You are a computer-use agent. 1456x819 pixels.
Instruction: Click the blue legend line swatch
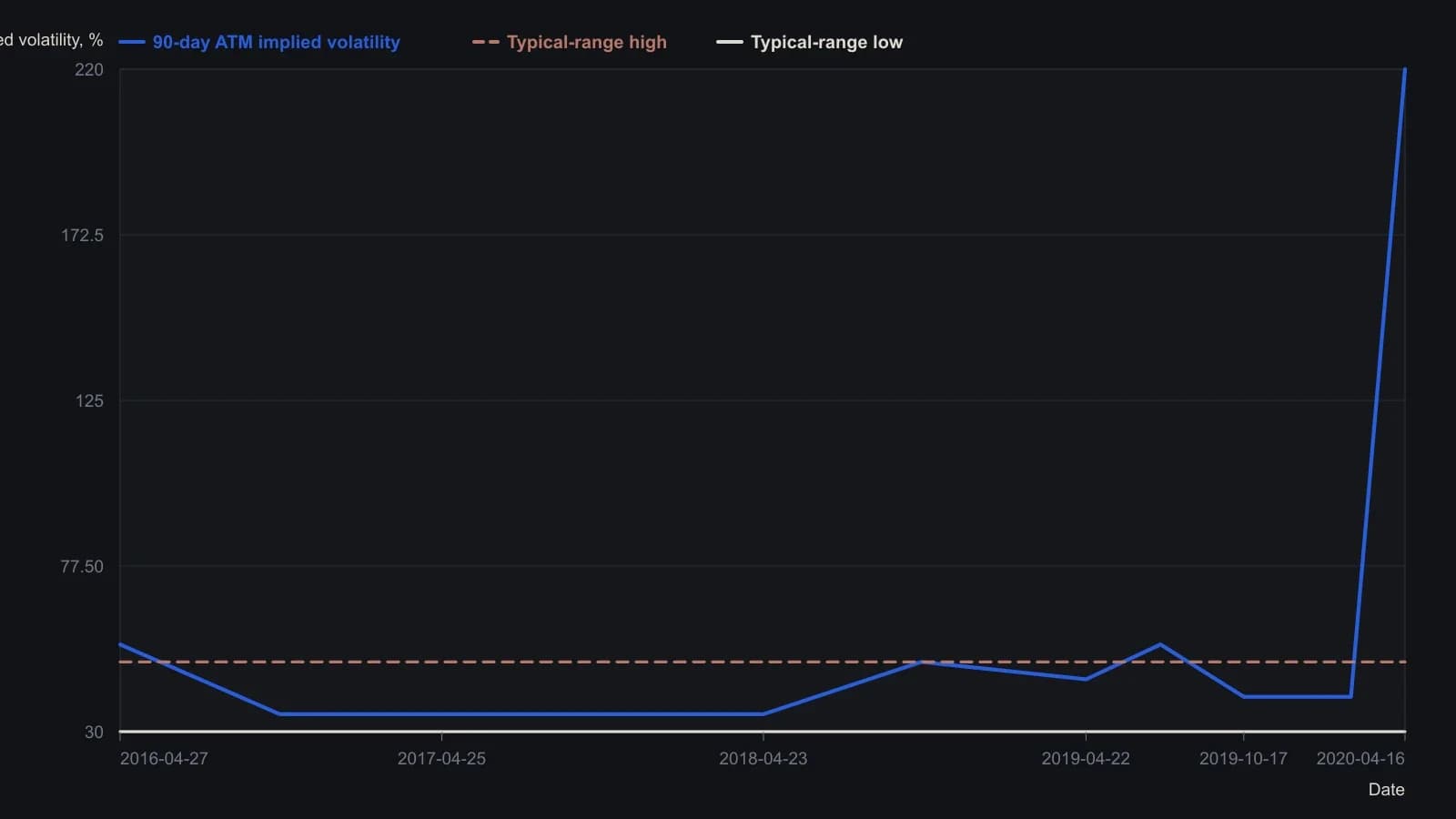pos(132,42)
